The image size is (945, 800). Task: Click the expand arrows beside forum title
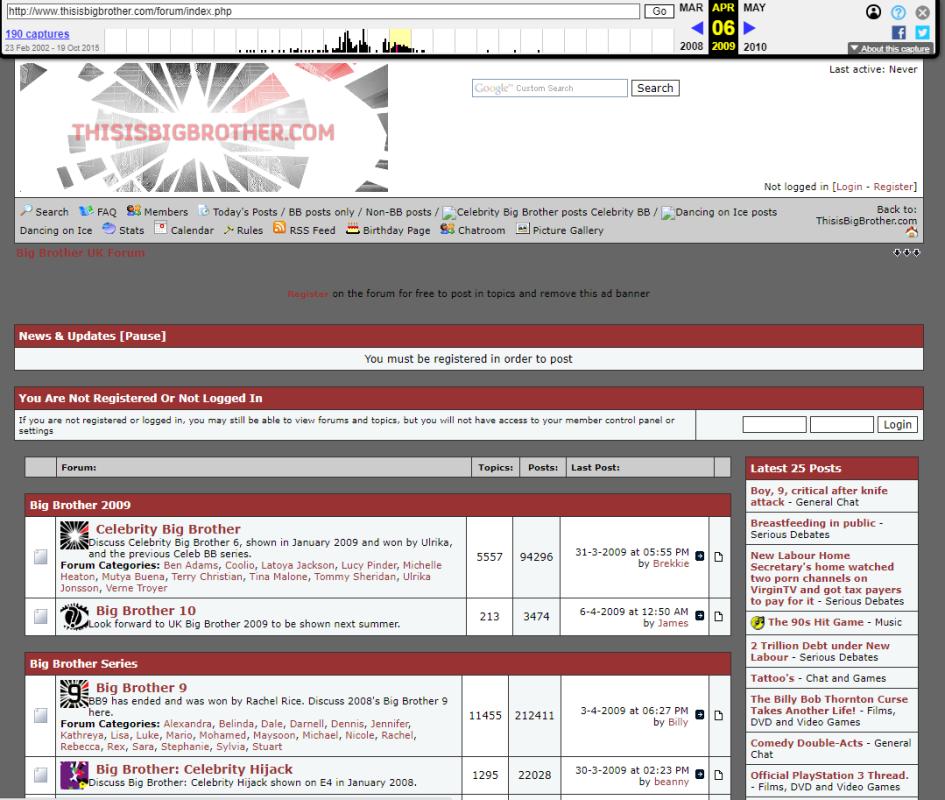[x=906, y=253]
